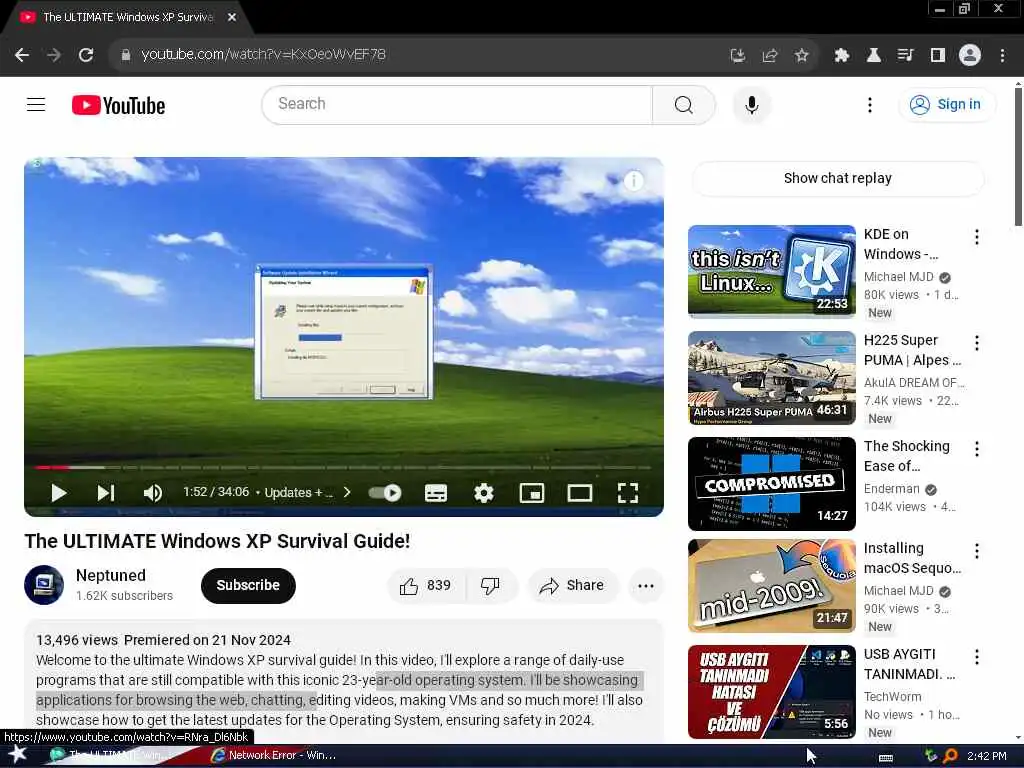This screenshot has width=1024, height=768.
Task: Open the share page icon in address bar
Action: (x=770, y=56)
